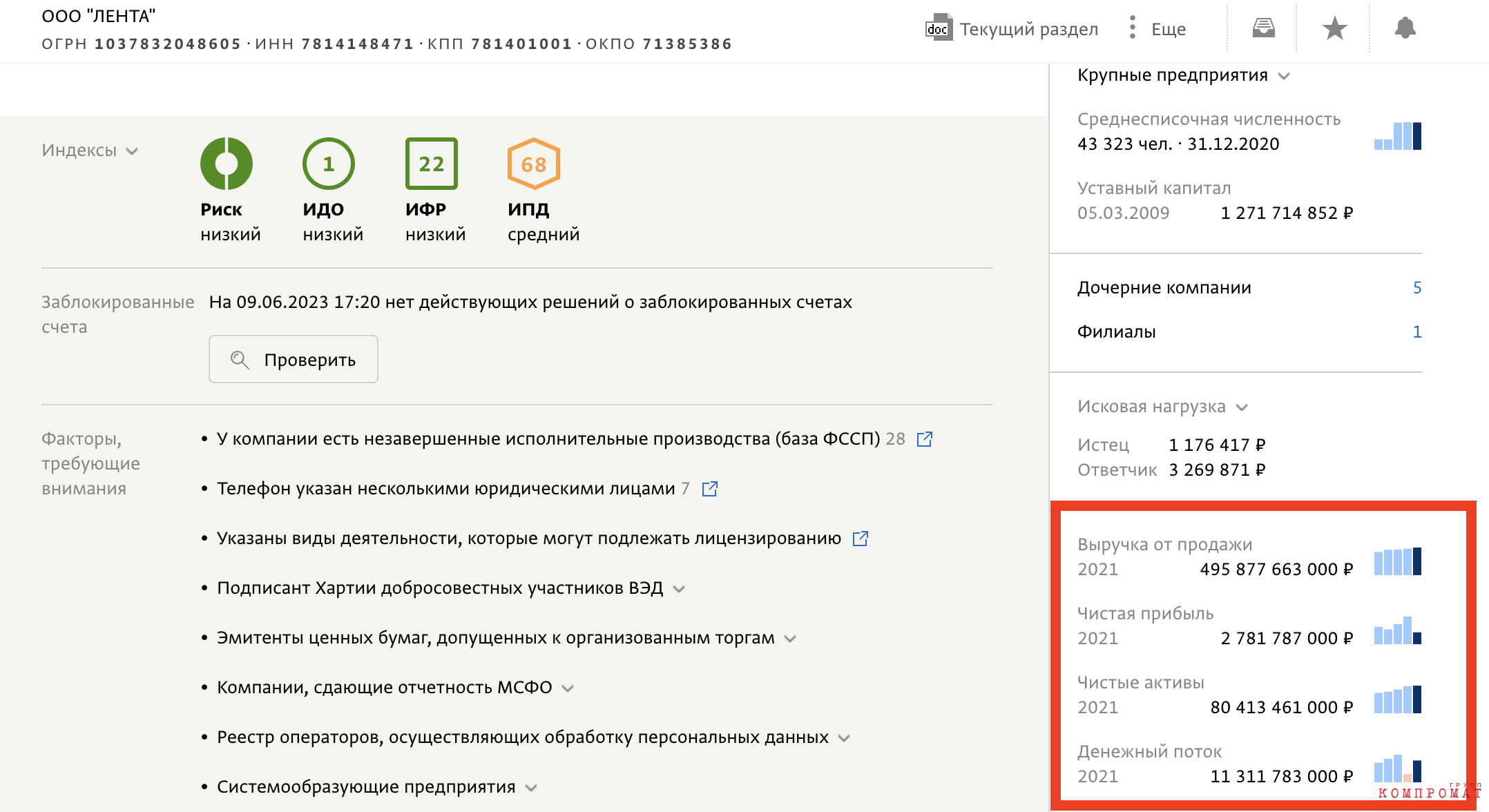Click the magnifier icon inside Проверить
This screenshot has width=1489, height=812.
240,360
